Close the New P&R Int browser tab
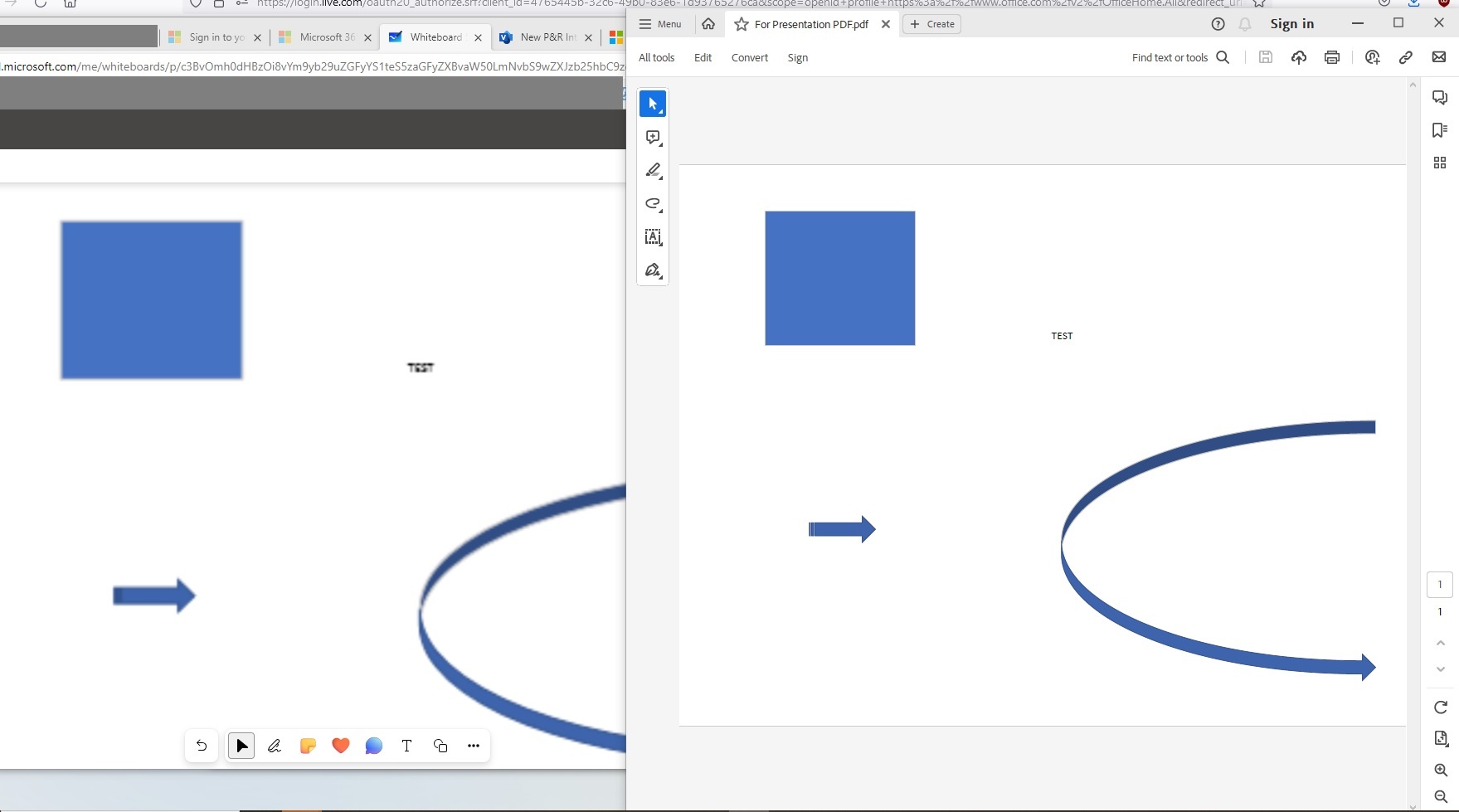 [588, 37]
